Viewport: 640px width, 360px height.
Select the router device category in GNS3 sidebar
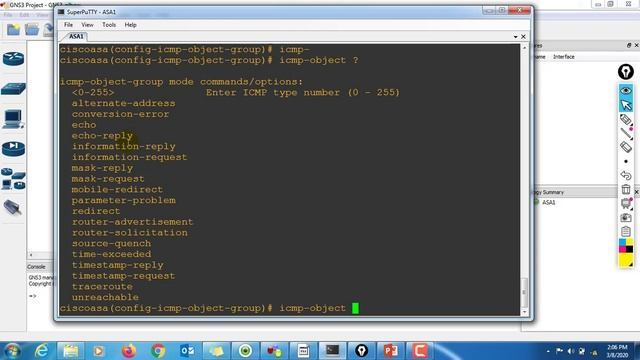pos(13,59)
